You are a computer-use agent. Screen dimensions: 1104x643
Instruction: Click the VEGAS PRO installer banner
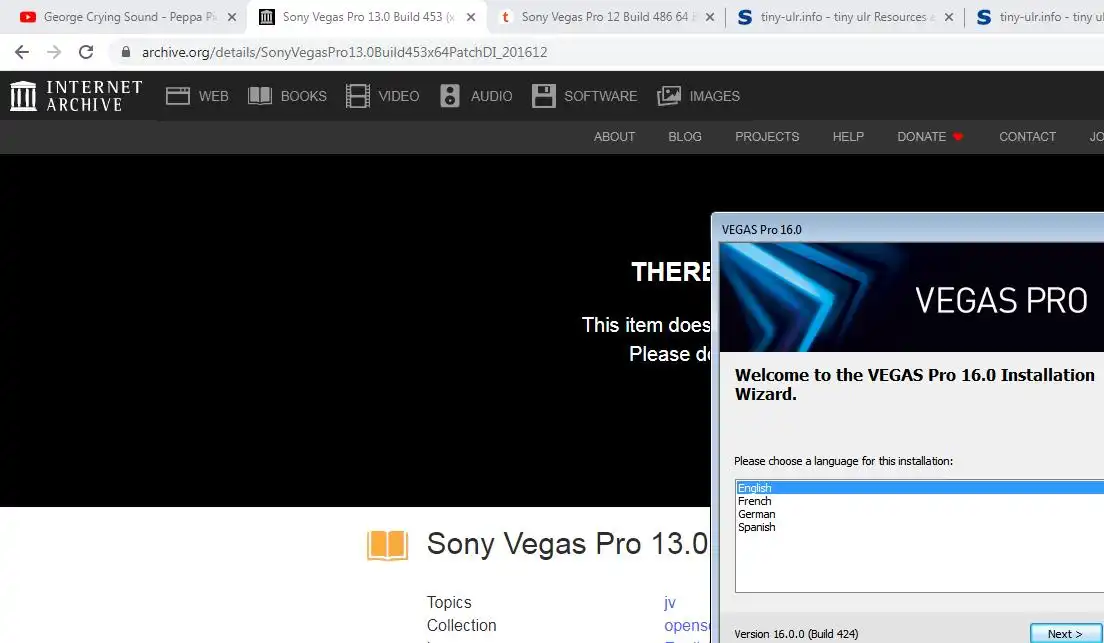(912, 297)
